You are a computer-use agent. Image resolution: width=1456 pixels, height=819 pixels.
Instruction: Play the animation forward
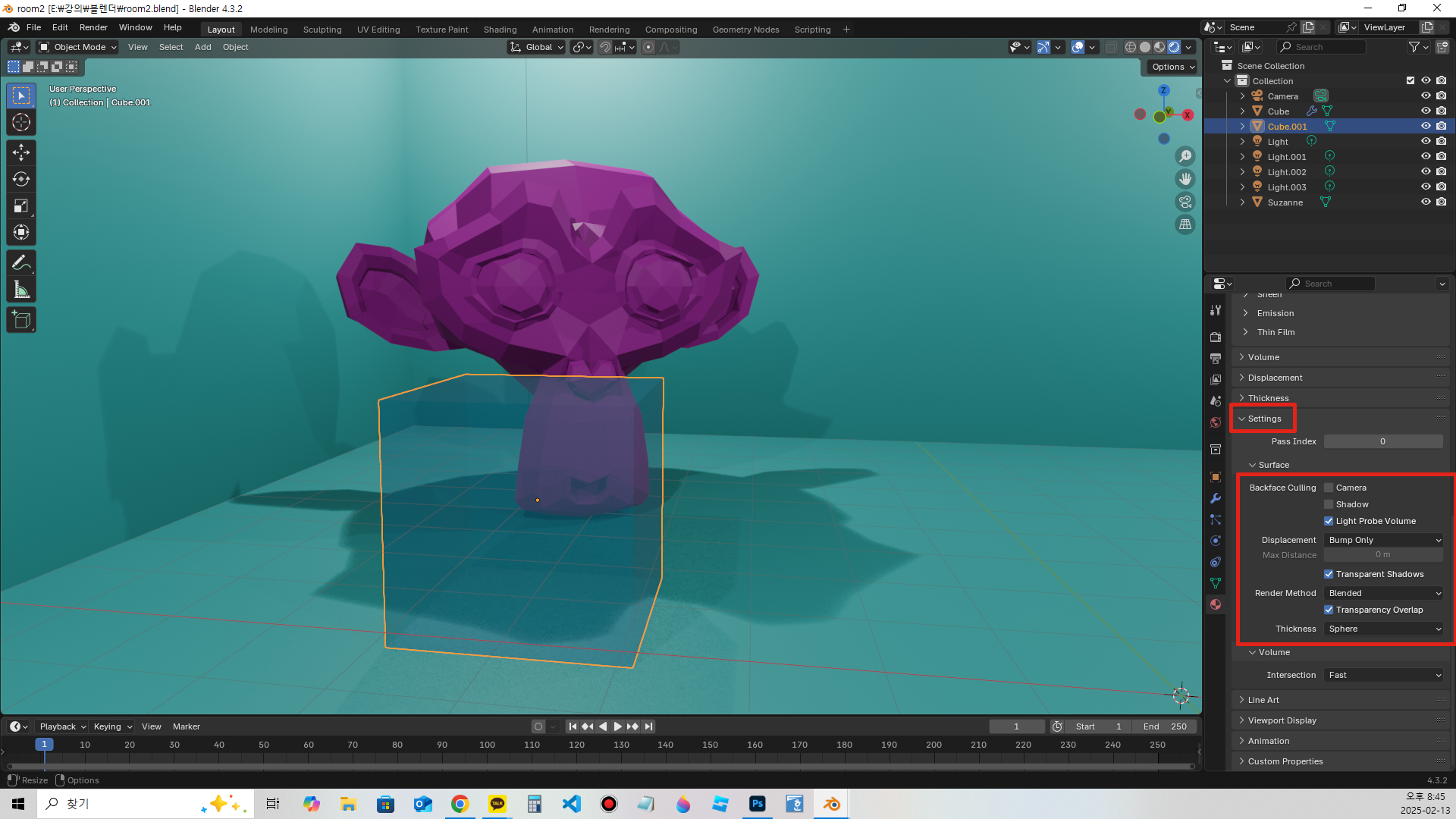617,726
